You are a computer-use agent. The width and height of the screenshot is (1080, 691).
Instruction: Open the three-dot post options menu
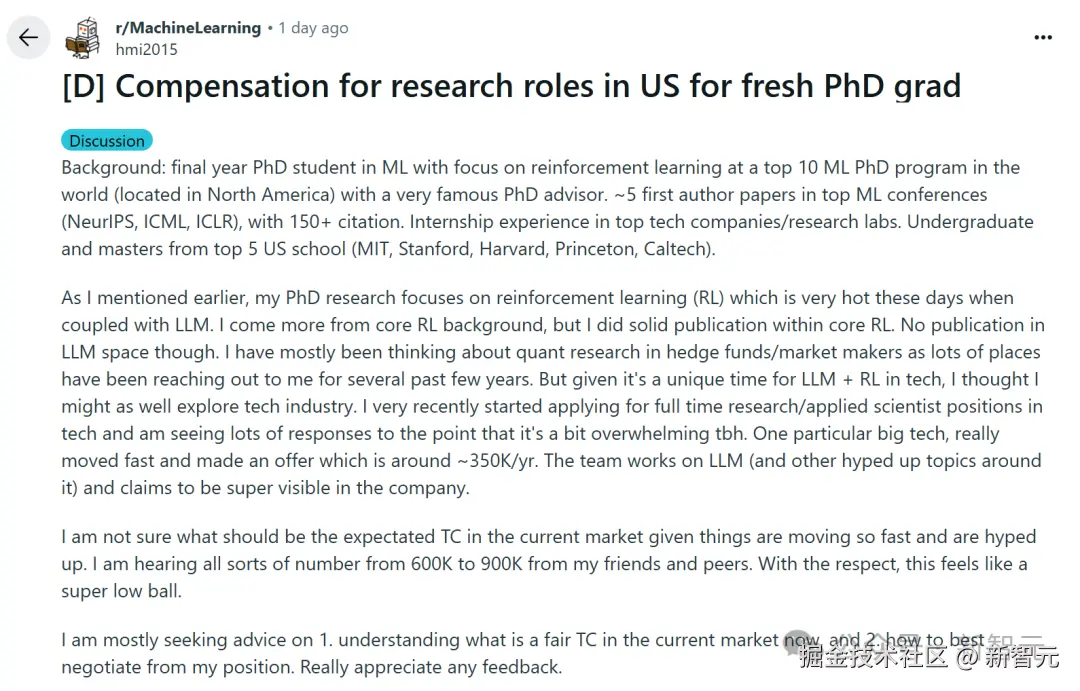point(1043,37)
